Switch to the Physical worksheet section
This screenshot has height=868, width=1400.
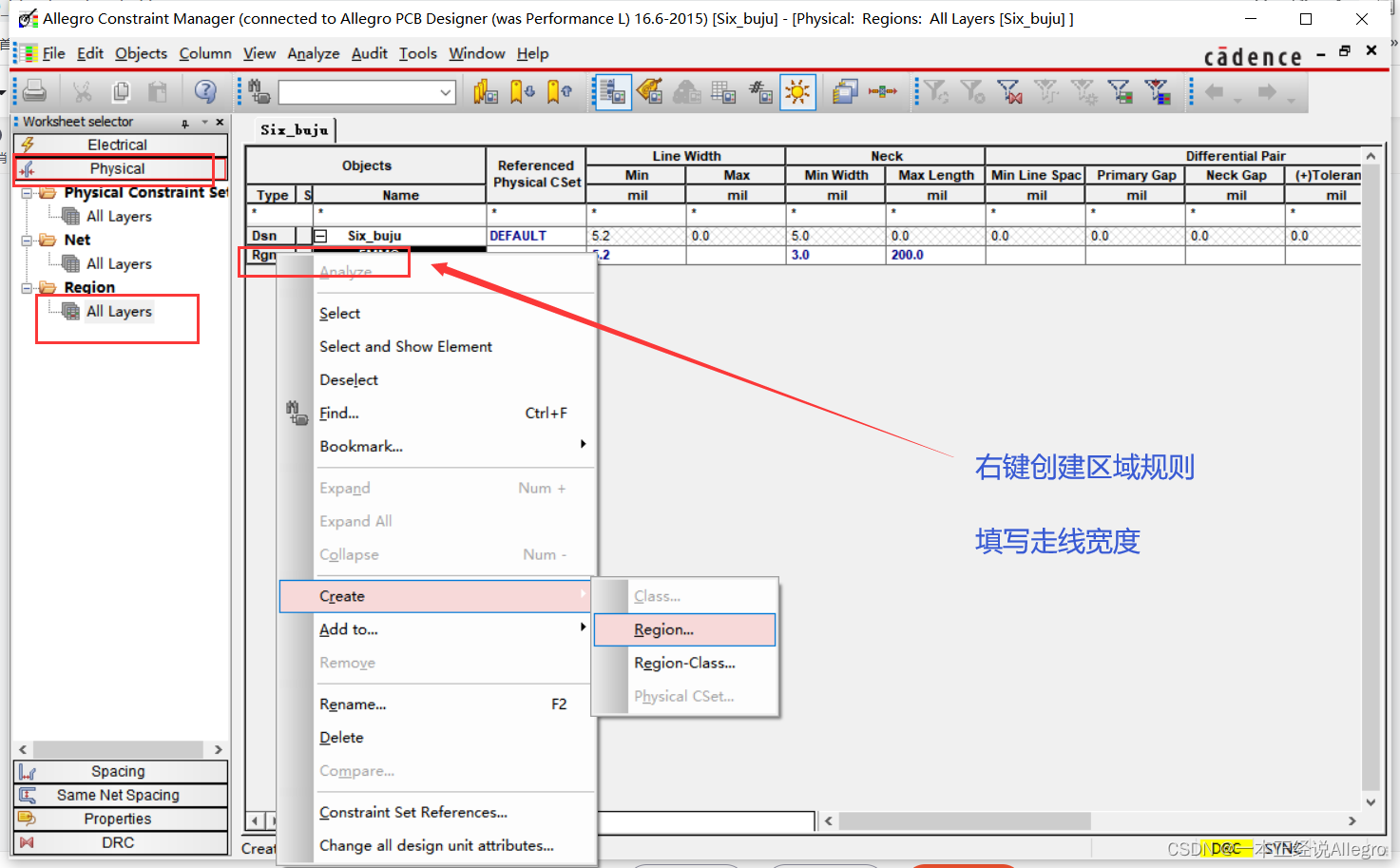(x=121, y=168)
